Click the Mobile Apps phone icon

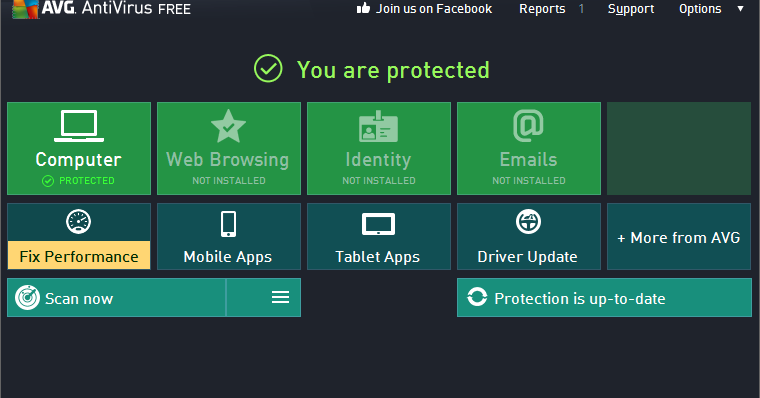click(228, 224)
